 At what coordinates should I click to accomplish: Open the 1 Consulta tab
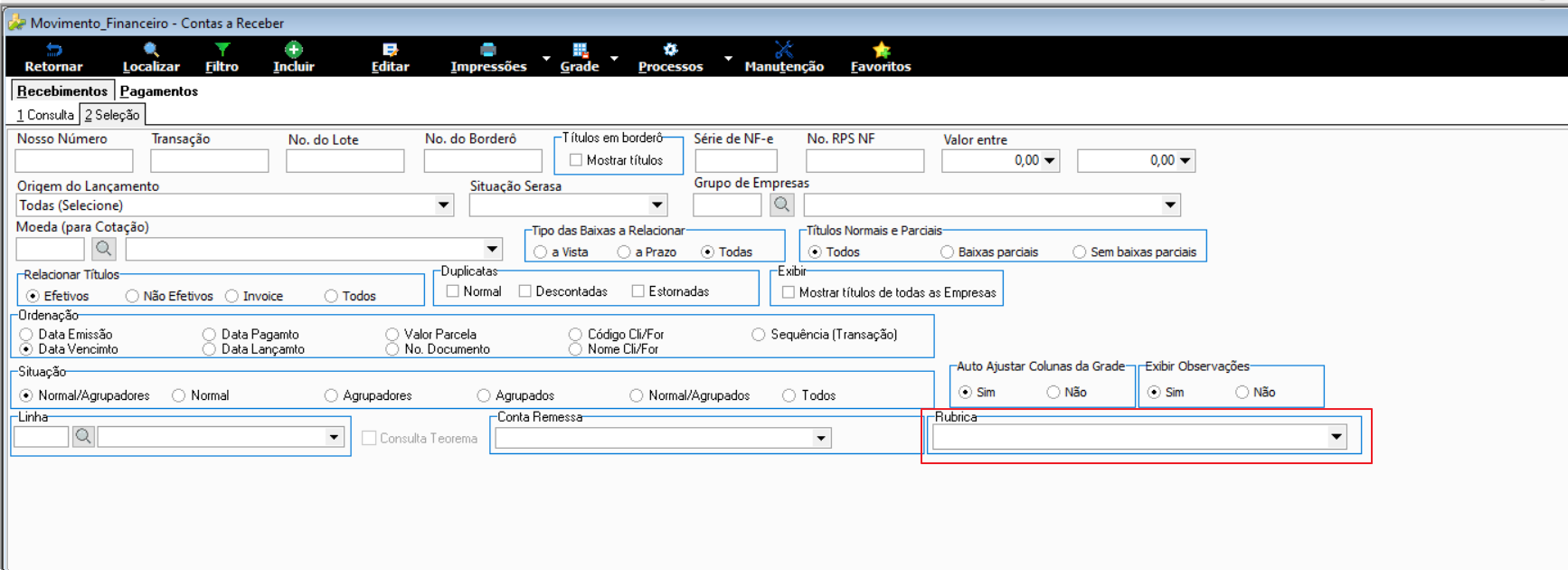(x=45, y=115)
